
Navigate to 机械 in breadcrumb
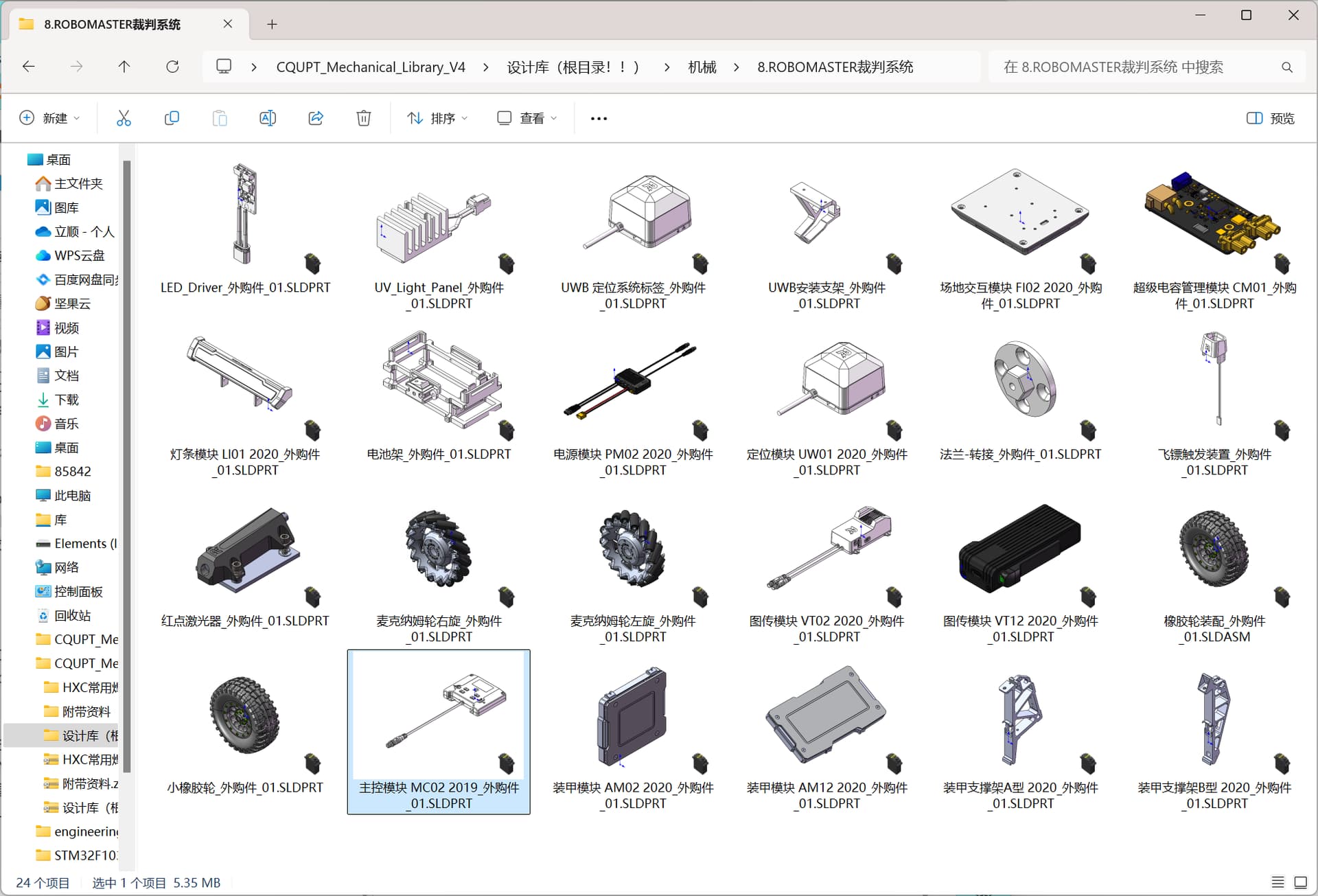click(x=702, y=67)
